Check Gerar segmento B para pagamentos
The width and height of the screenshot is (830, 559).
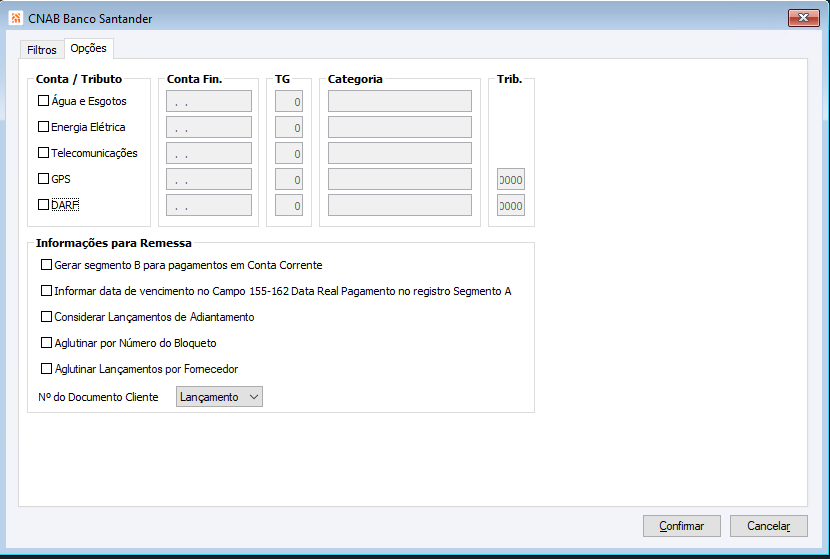coord(47,265)
